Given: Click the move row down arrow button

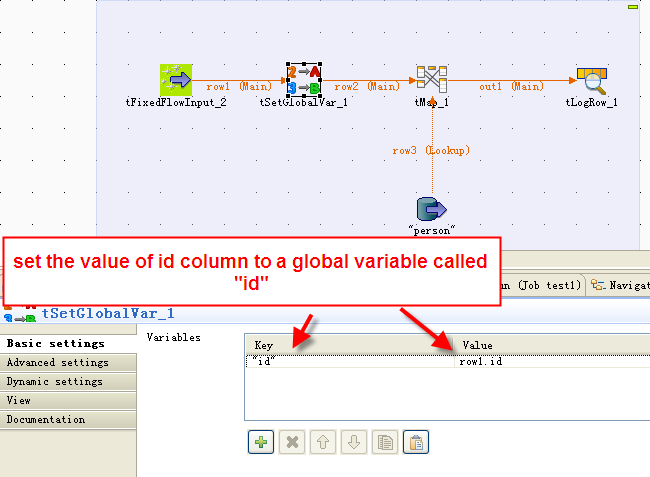Looking at the screenshot, I should click(x=354, y=442).
